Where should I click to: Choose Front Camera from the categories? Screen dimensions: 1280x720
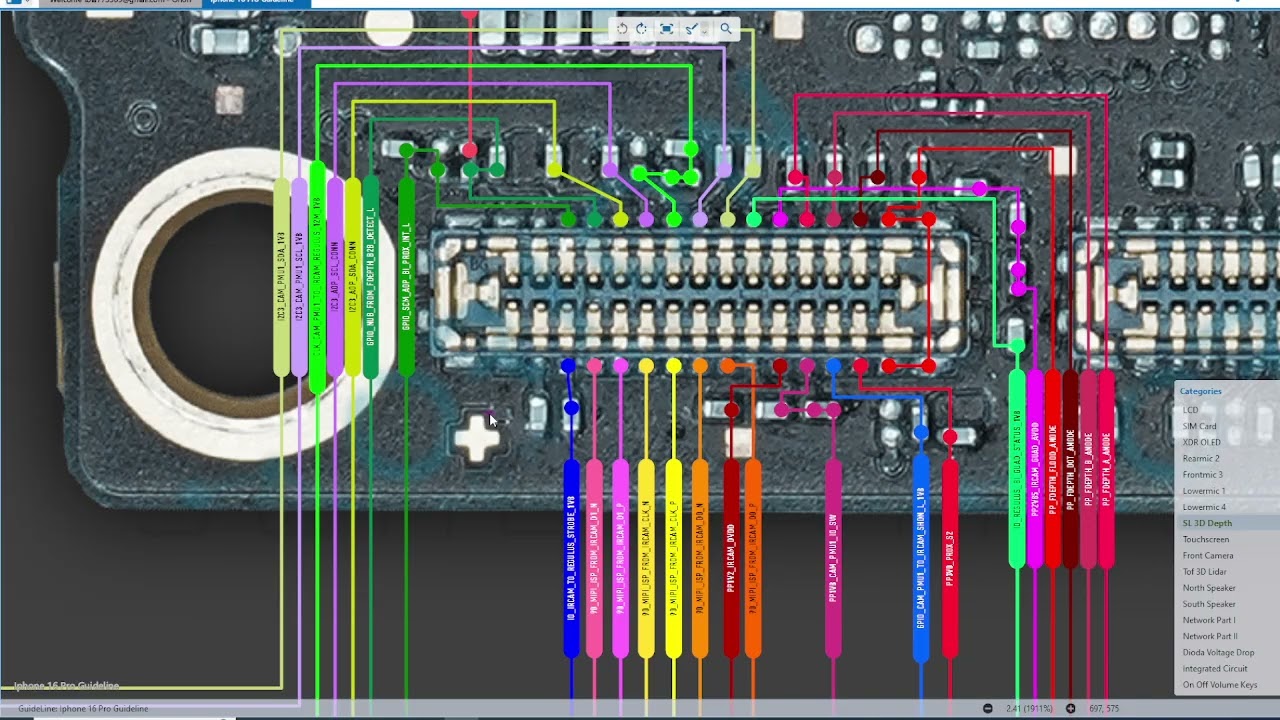click(x=1208, y=556)
